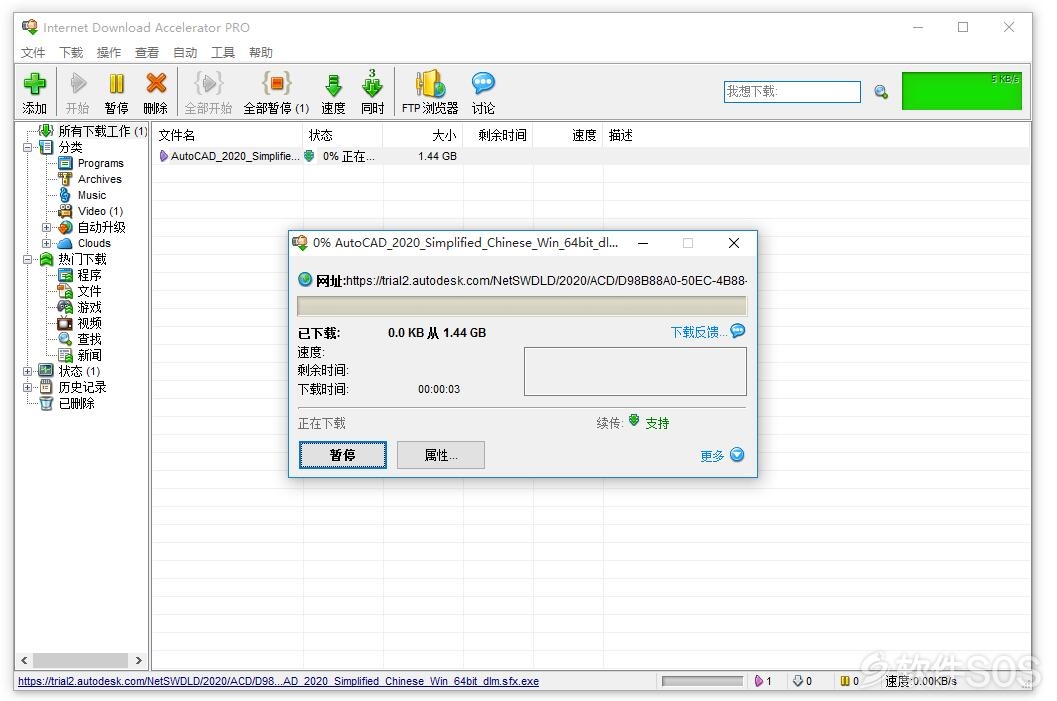
Task: Click the green Add (添加) download button
Action: coord(34,92)
